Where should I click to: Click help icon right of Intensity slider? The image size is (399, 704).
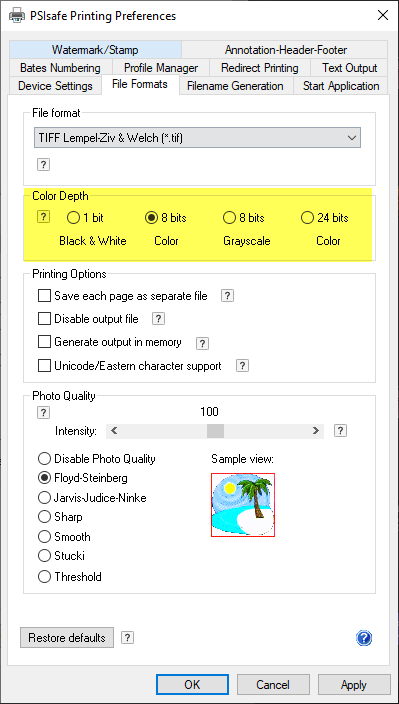click(340, 431)
